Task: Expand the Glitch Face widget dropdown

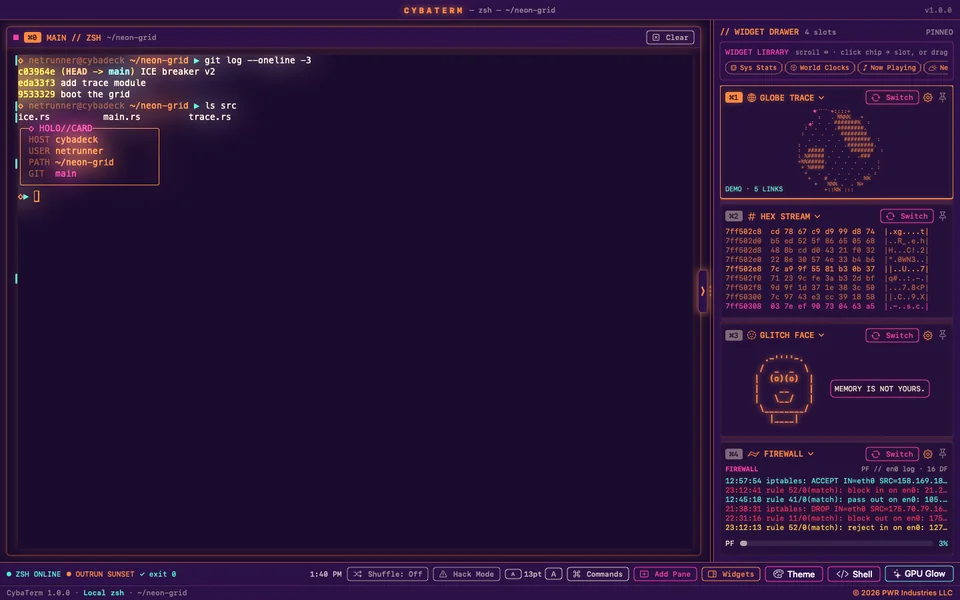Action: [821, 335]
